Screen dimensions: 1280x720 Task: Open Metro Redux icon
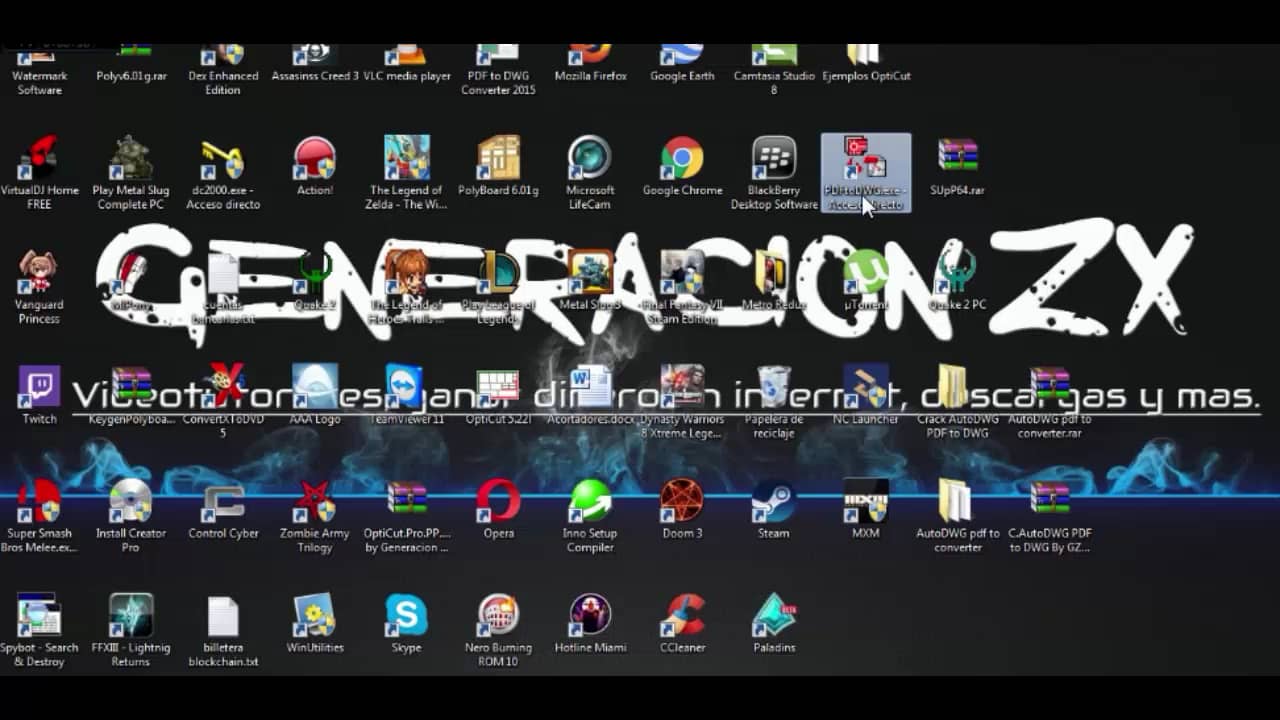coord(774,273)
